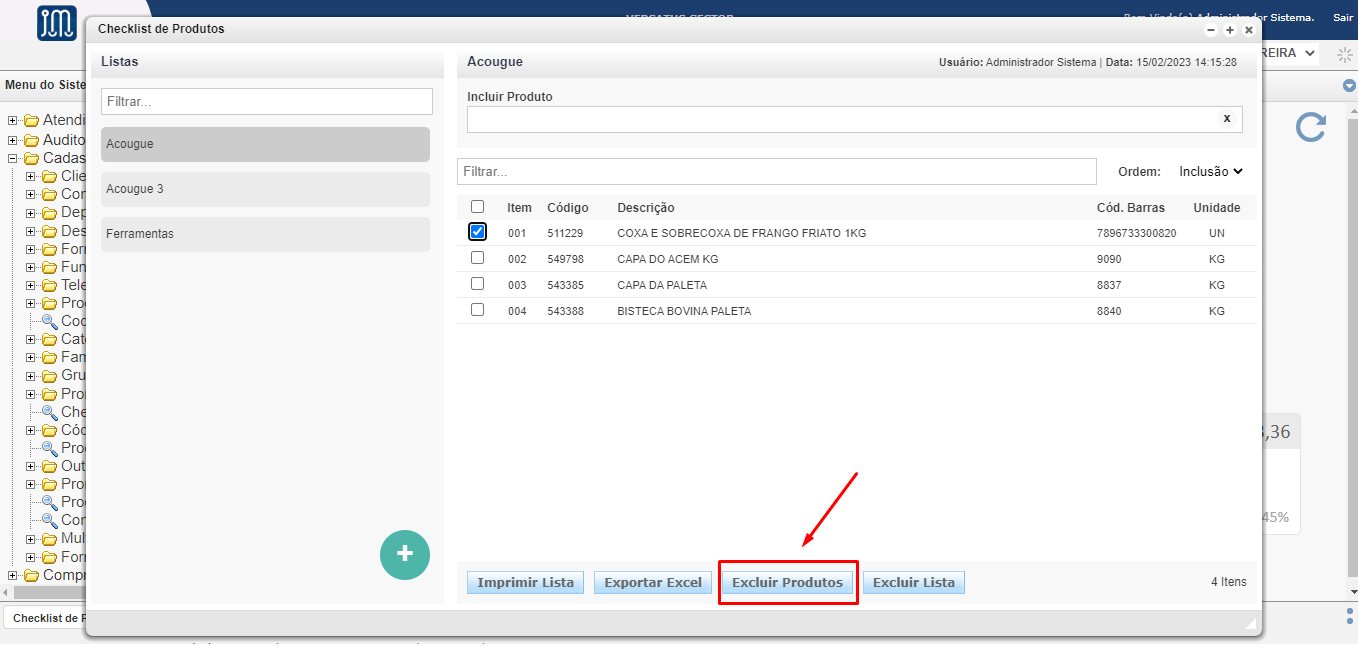The width and height of the screenshot is (1365, 656).
Task: Uncheck the COXA E SOBRECOXA product checkbox
Action: tap(477, 232)
